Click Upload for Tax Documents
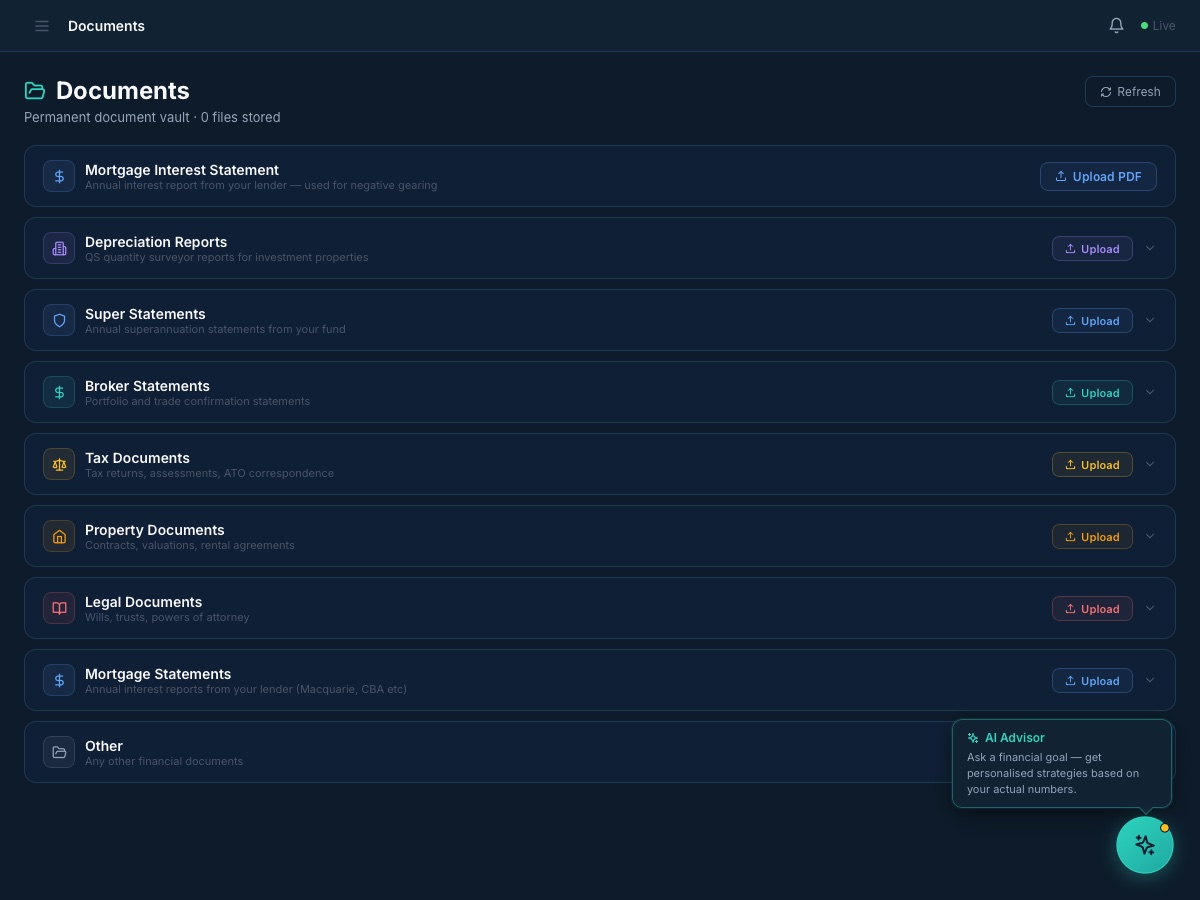The width and height of the screenshot is (1200, 900). 1092,464
